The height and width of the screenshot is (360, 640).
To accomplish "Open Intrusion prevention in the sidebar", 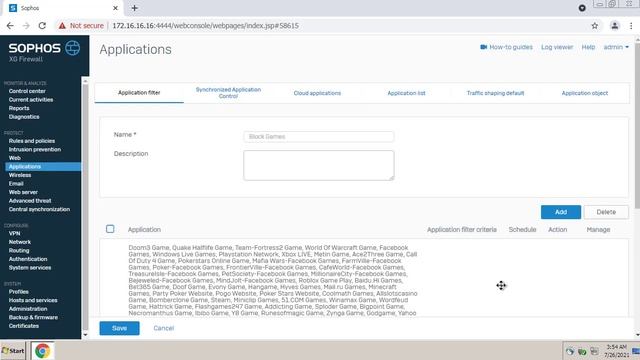I will click(35, 149).
